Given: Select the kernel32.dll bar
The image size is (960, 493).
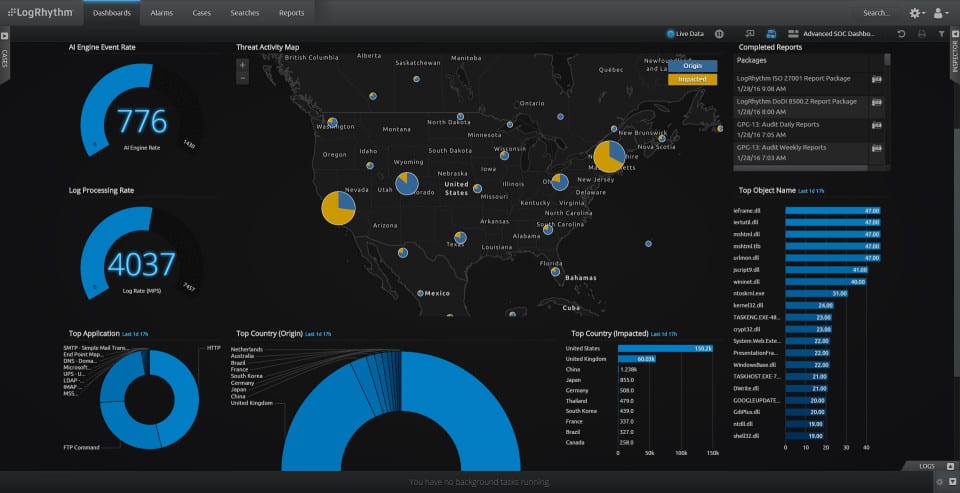Looking at the screenshot, I should (x=810, y=305).
